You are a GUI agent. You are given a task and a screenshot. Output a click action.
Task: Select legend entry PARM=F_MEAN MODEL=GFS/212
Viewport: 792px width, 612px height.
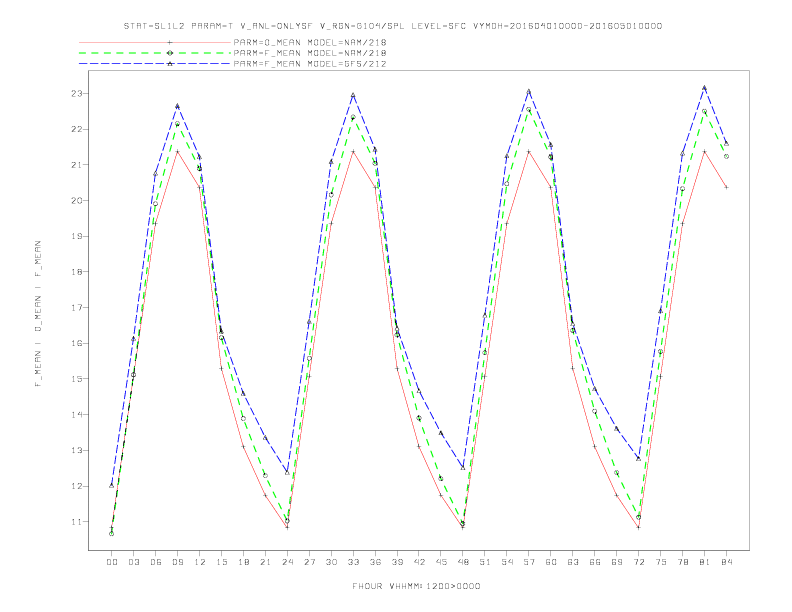[x=310, y=64]
